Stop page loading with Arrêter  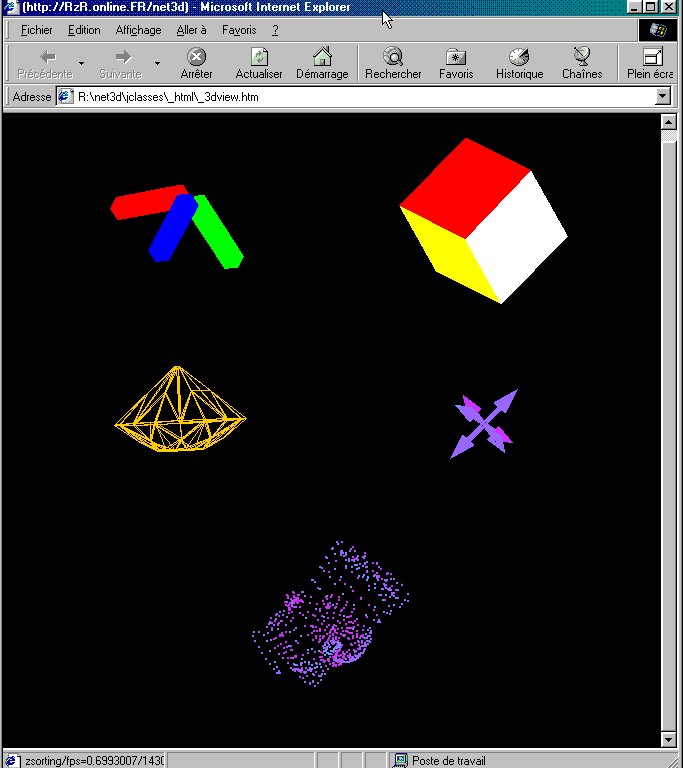196,64
